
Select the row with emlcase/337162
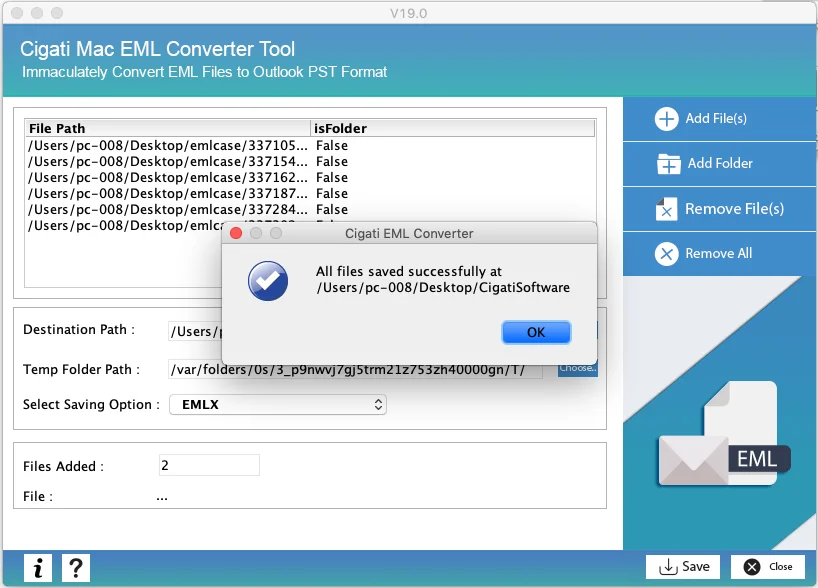(310, 177)
